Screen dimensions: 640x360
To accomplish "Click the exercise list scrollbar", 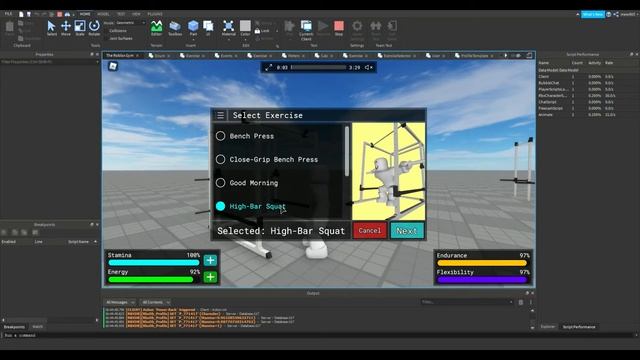I will pyautogui.click(x=347, y=151).
